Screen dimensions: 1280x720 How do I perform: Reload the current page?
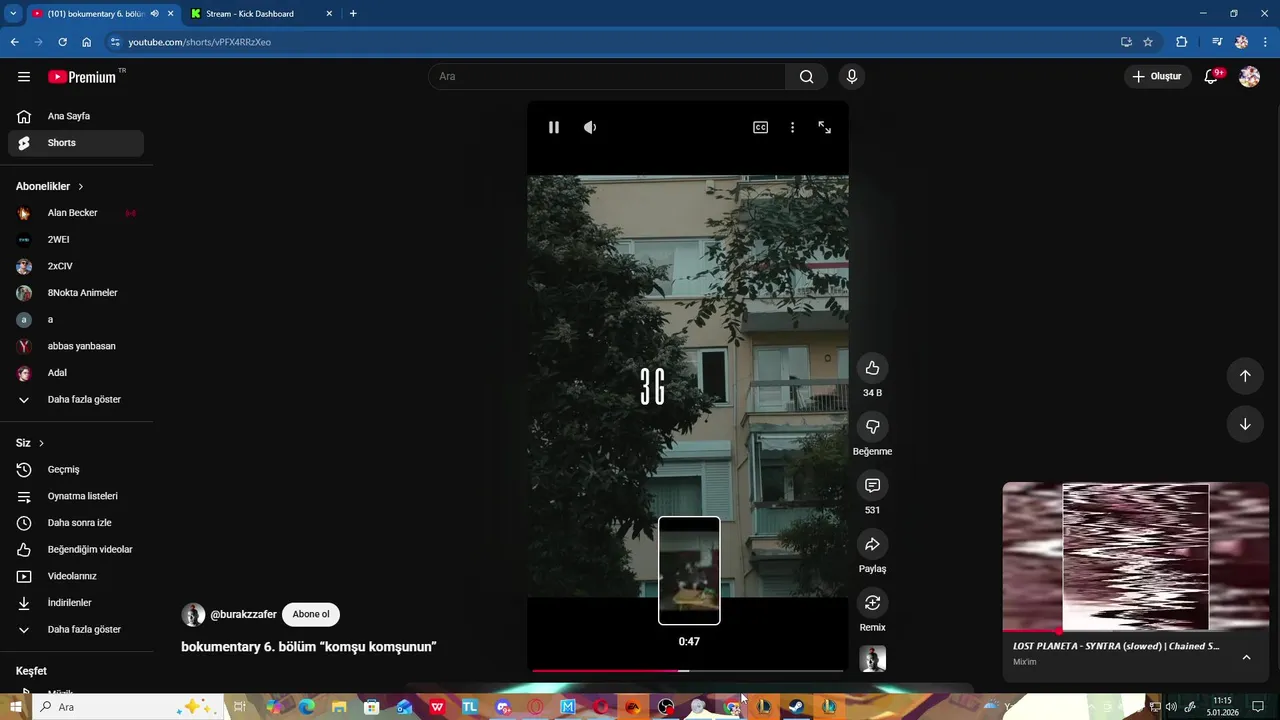62,42
